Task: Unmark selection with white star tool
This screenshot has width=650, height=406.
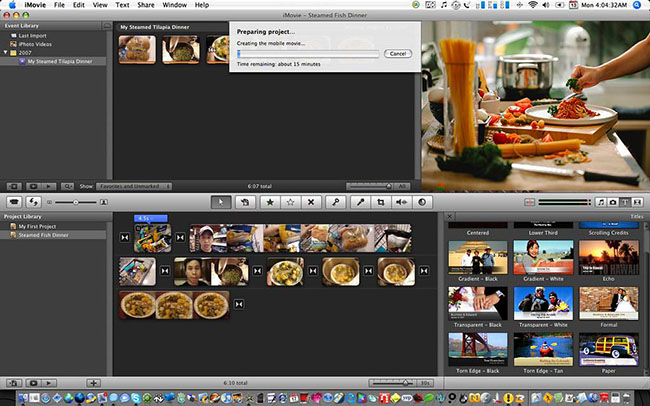Action: tap(291, 202)
